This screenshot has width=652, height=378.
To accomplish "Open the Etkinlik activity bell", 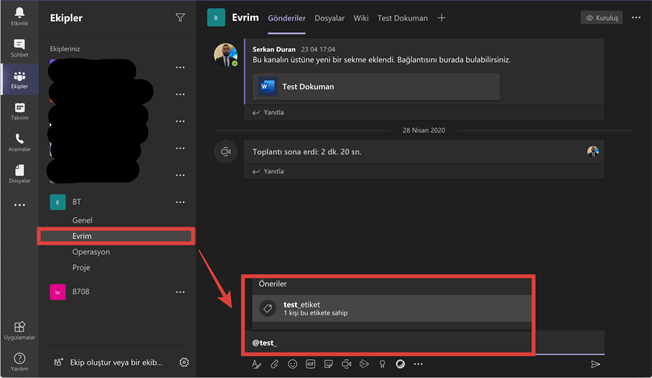I will click(20, 17).
